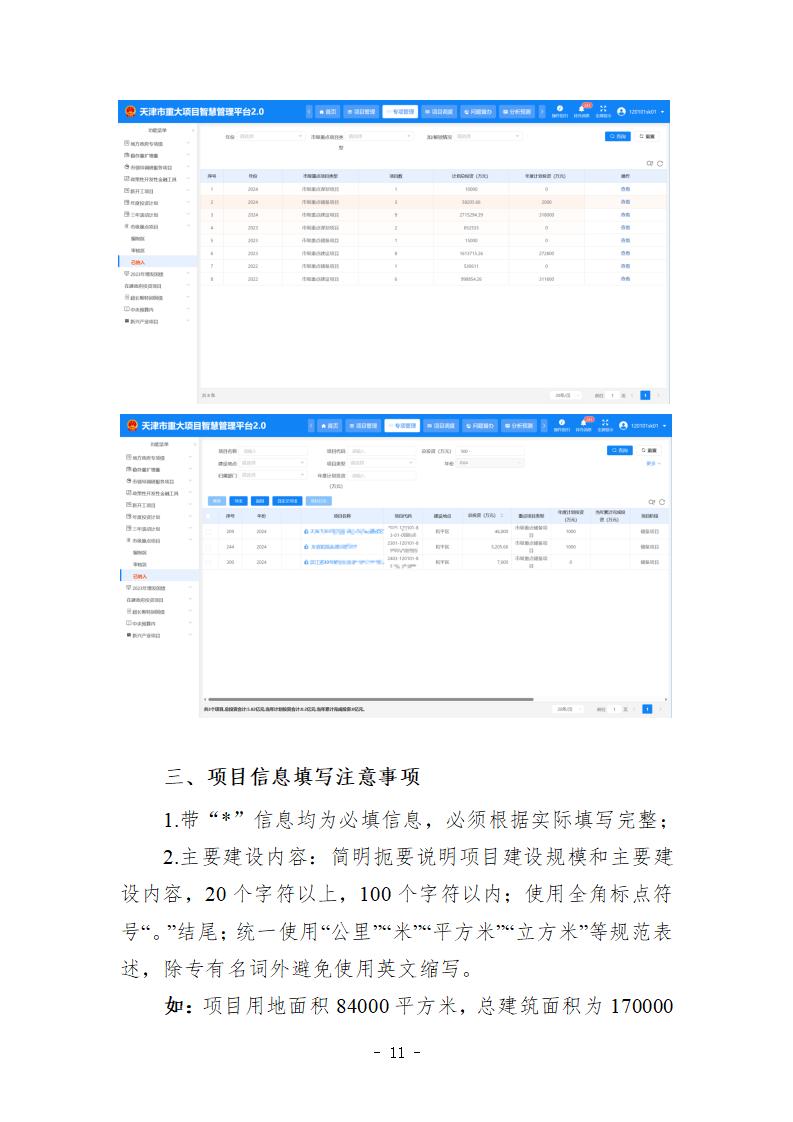The height and width of the screenshot is (1122, 793).
Task: Click the guide icon left of bell, lower screenshot
Action: (562, 422)
